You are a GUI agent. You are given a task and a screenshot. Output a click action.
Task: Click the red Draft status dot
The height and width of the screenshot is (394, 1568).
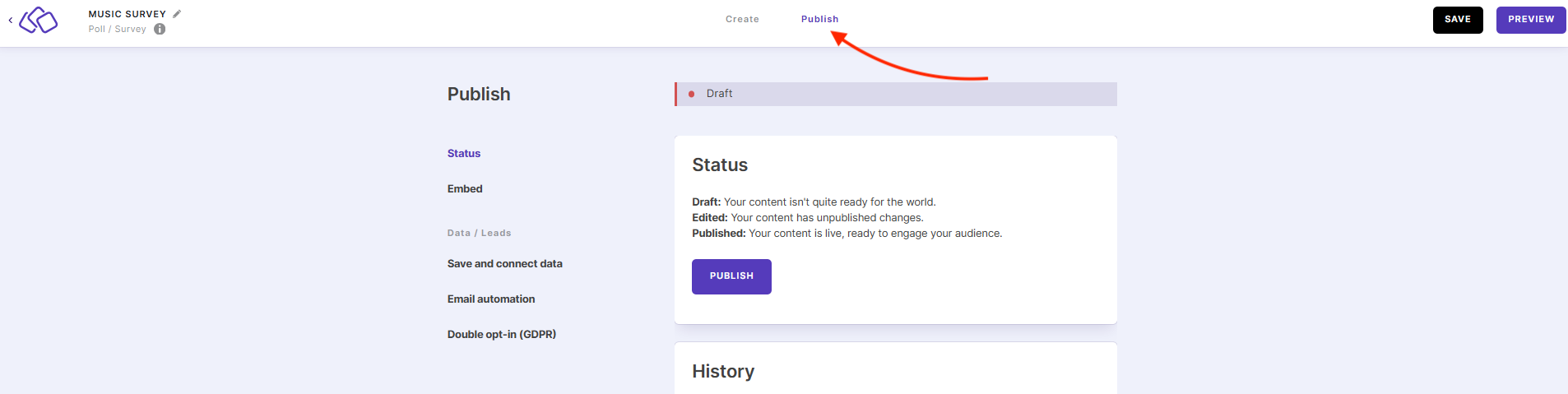click(x=691, y=94)
